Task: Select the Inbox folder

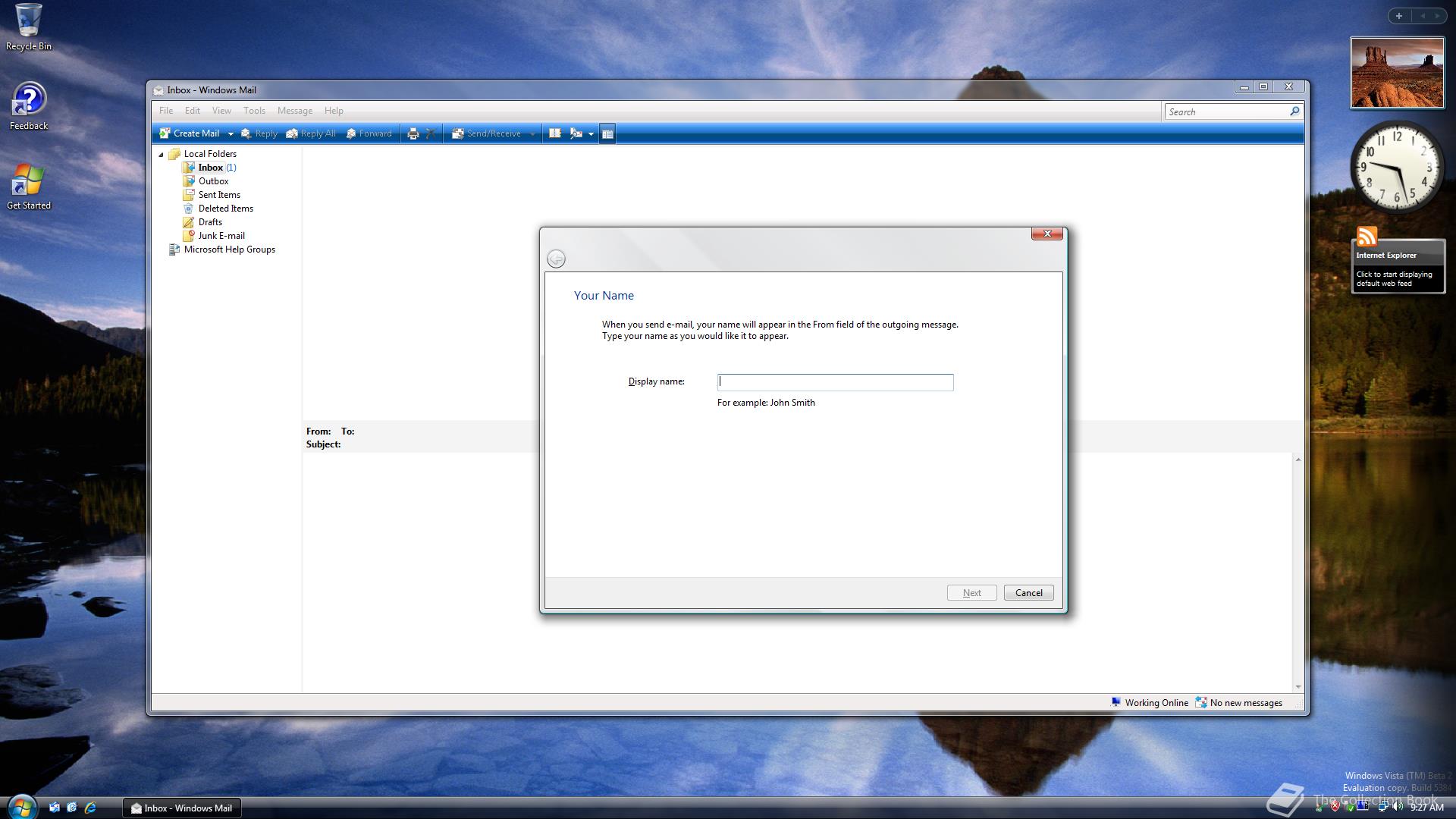Action: (x=210, y=168)
